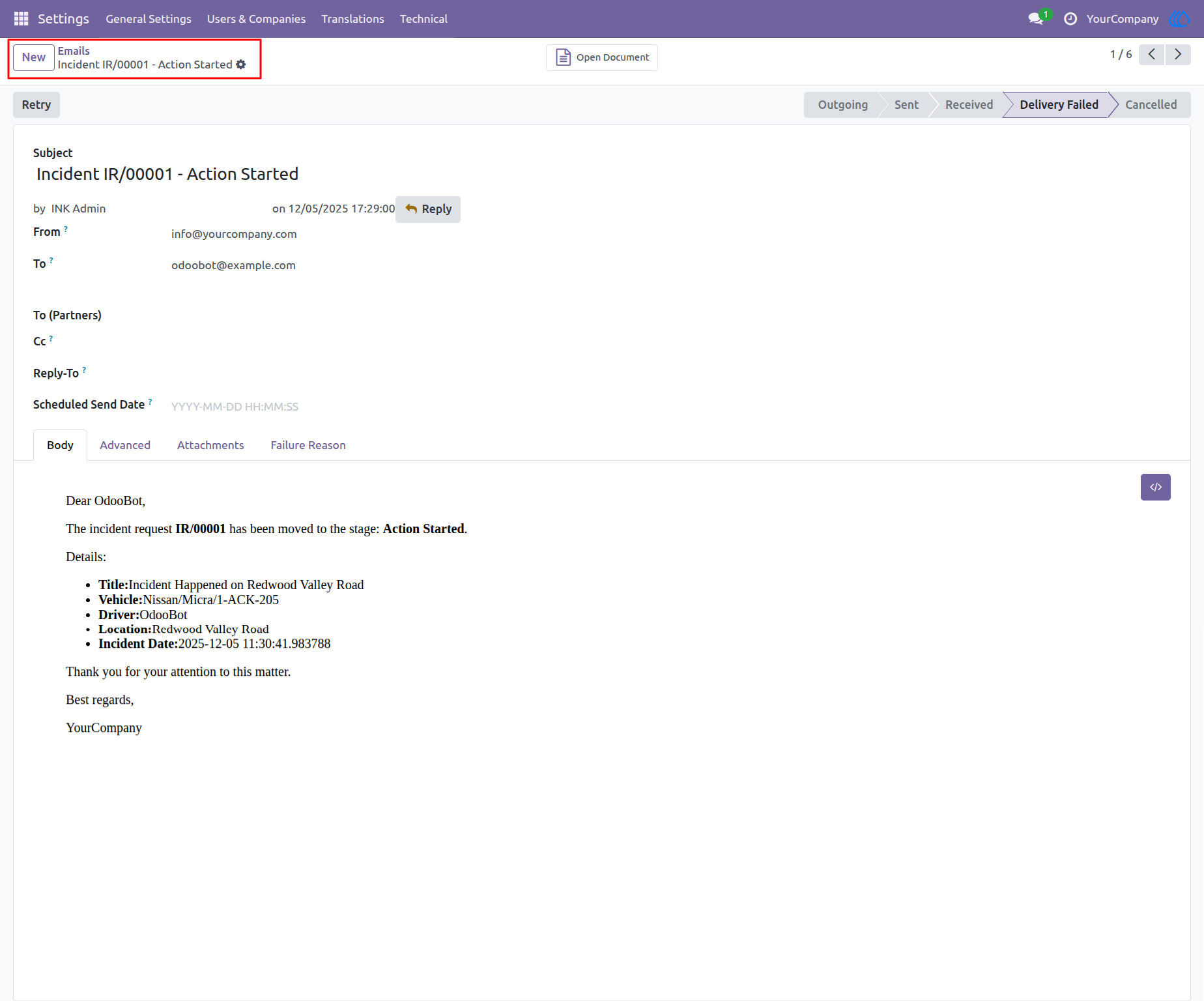
Task: Go to previous record arrow
Action: (x=1152, y=55)
